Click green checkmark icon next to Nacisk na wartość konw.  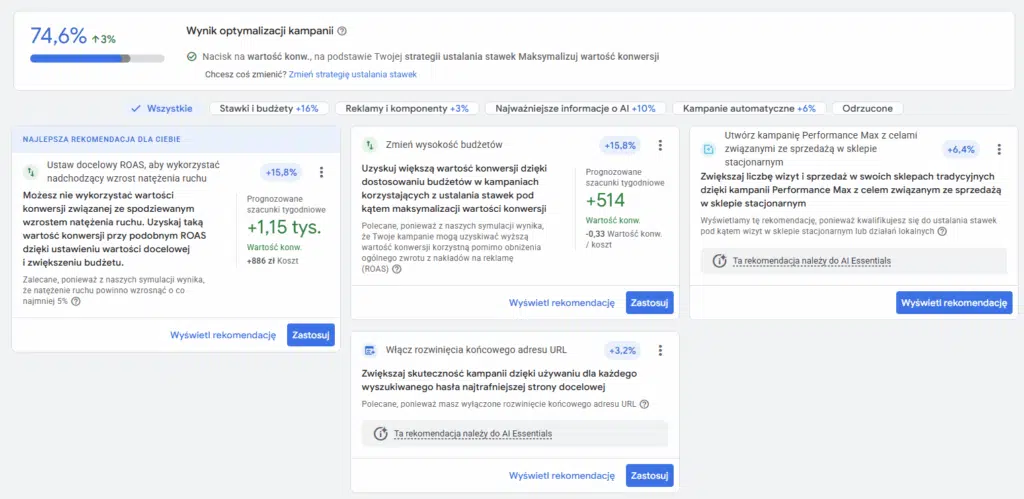pyautogui.click(x=191, y=57)
